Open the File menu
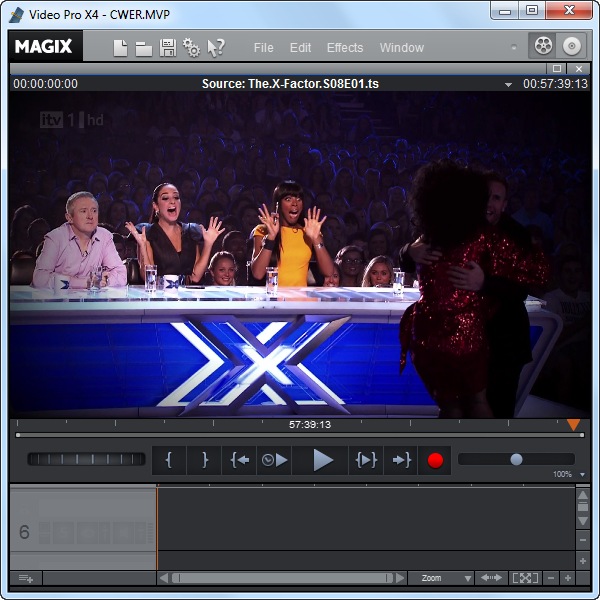The width and height of the screenshot is (600, 600). pyautogui.click(x=264, y=48)
